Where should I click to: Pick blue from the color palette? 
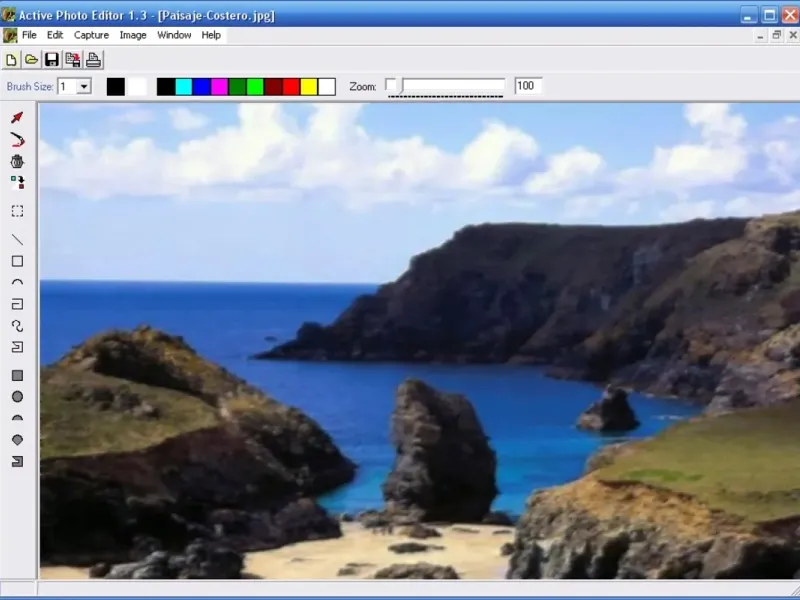point(202,87)
